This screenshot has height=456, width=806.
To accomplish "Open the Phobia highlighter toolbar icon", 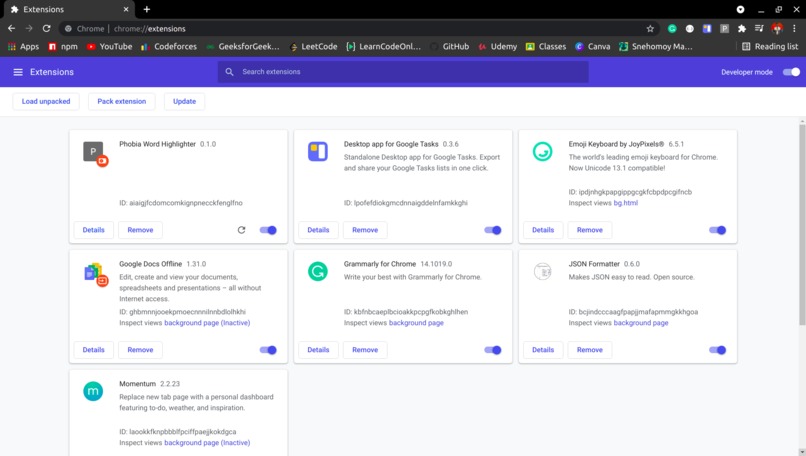I will [724, 29].
